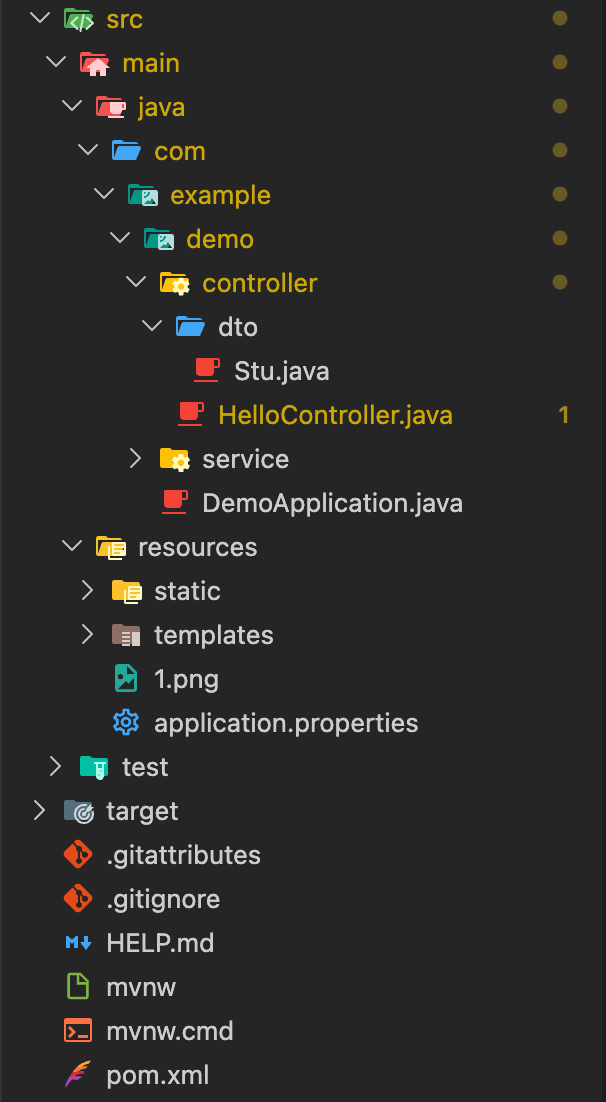Click the src folder code icon
This screenshot has width=606, height=1102.
click(x=77, y=19)
